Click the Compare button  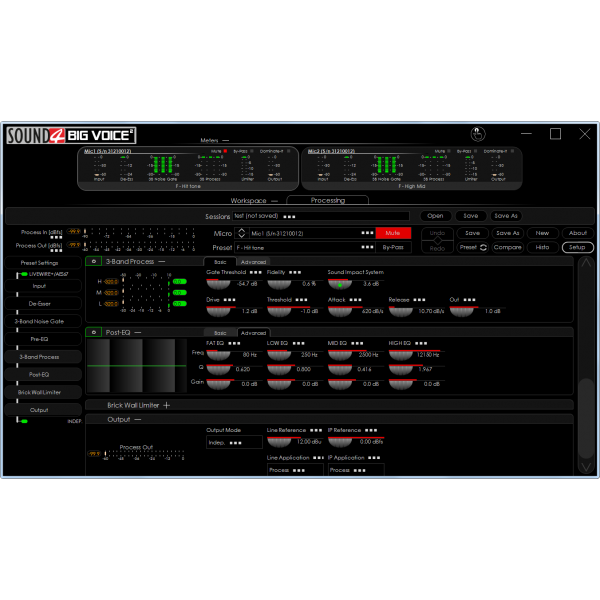coord(507,247)
